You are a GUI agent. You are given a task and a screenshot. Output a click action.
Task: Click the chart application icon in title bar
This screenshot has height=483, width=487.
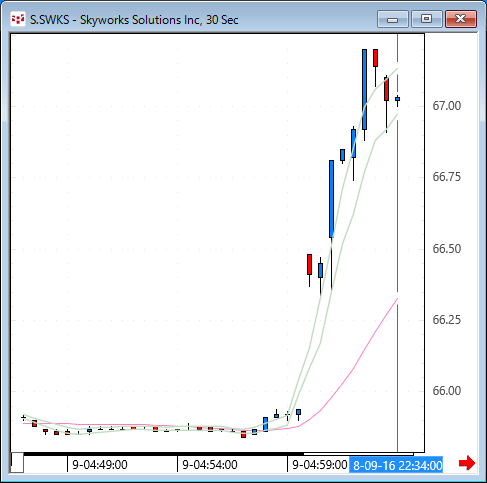click(x=18, y=19)
